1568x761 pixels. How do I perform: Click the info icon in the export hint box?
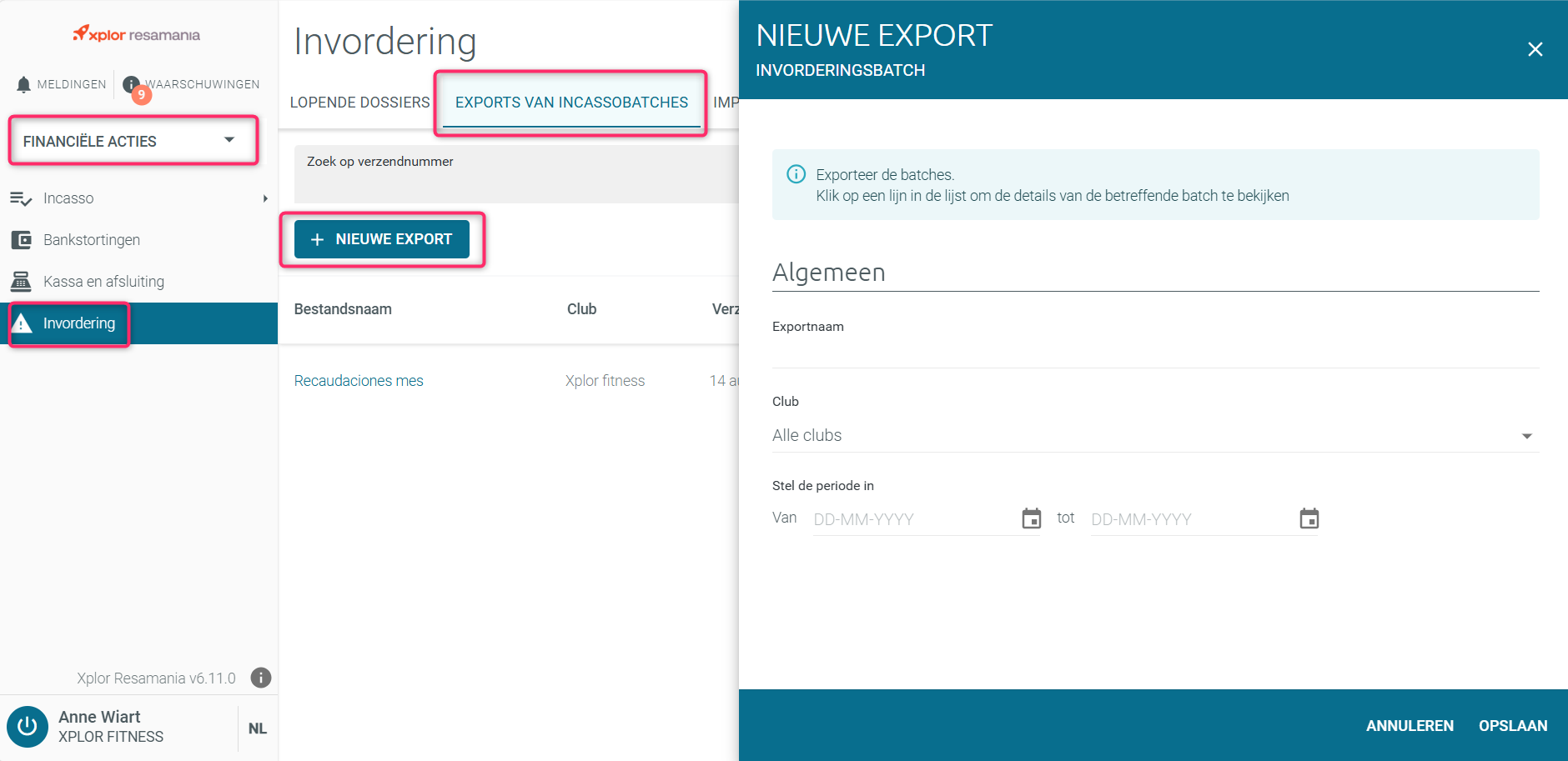pyautogui.click(x=797, y=174)
